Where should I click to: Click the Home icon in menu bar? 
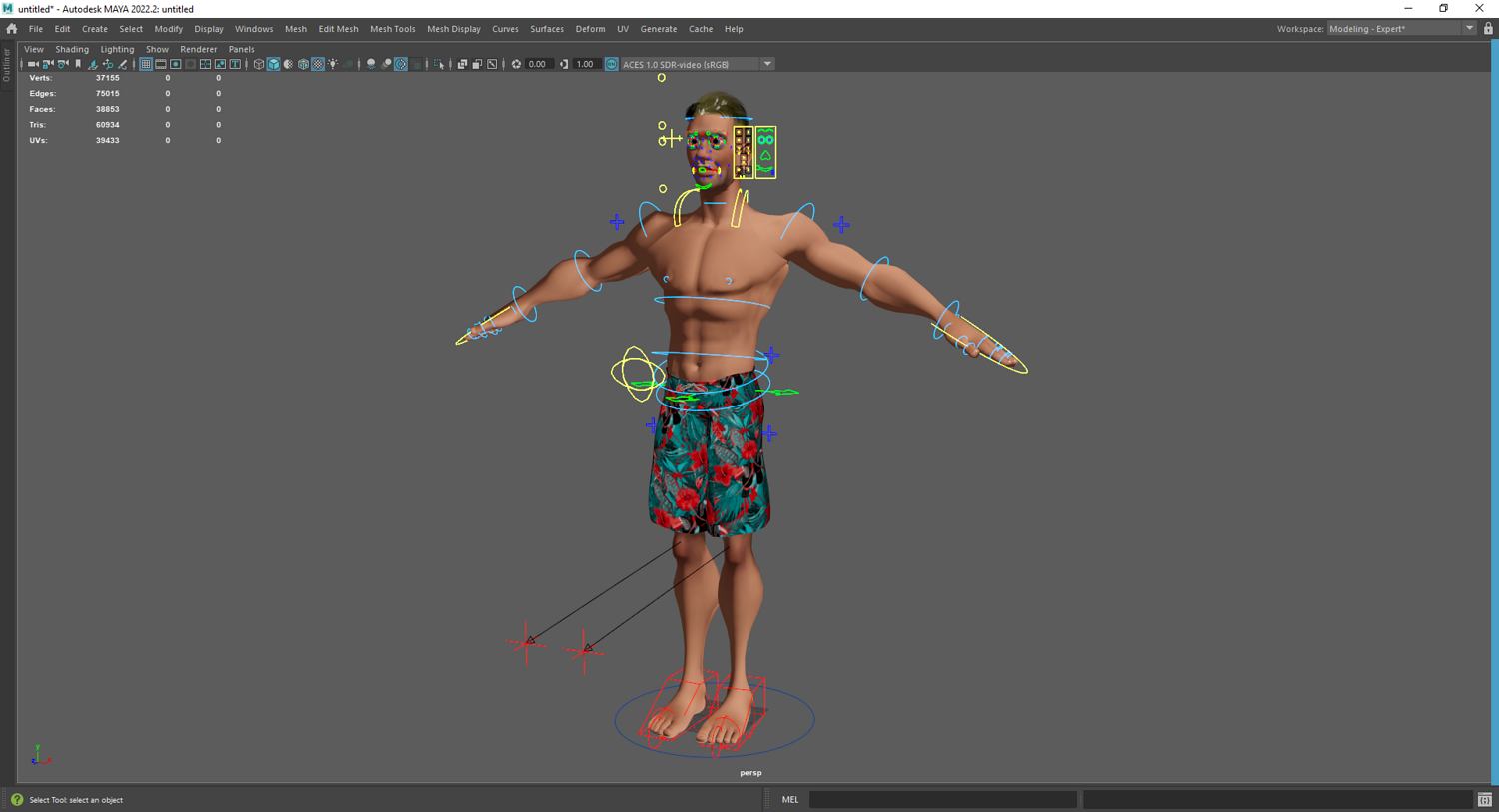[x=12, y=29]
